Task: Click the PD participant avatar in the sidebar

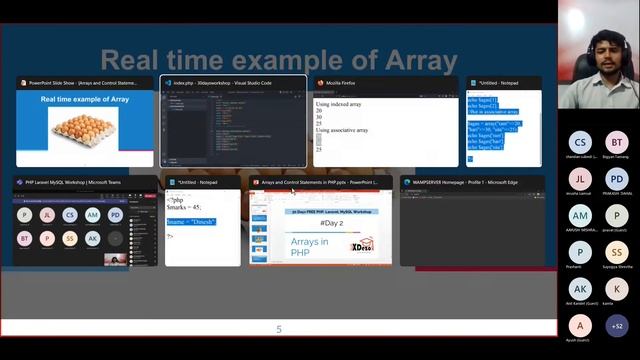Action: click(617, 179)
